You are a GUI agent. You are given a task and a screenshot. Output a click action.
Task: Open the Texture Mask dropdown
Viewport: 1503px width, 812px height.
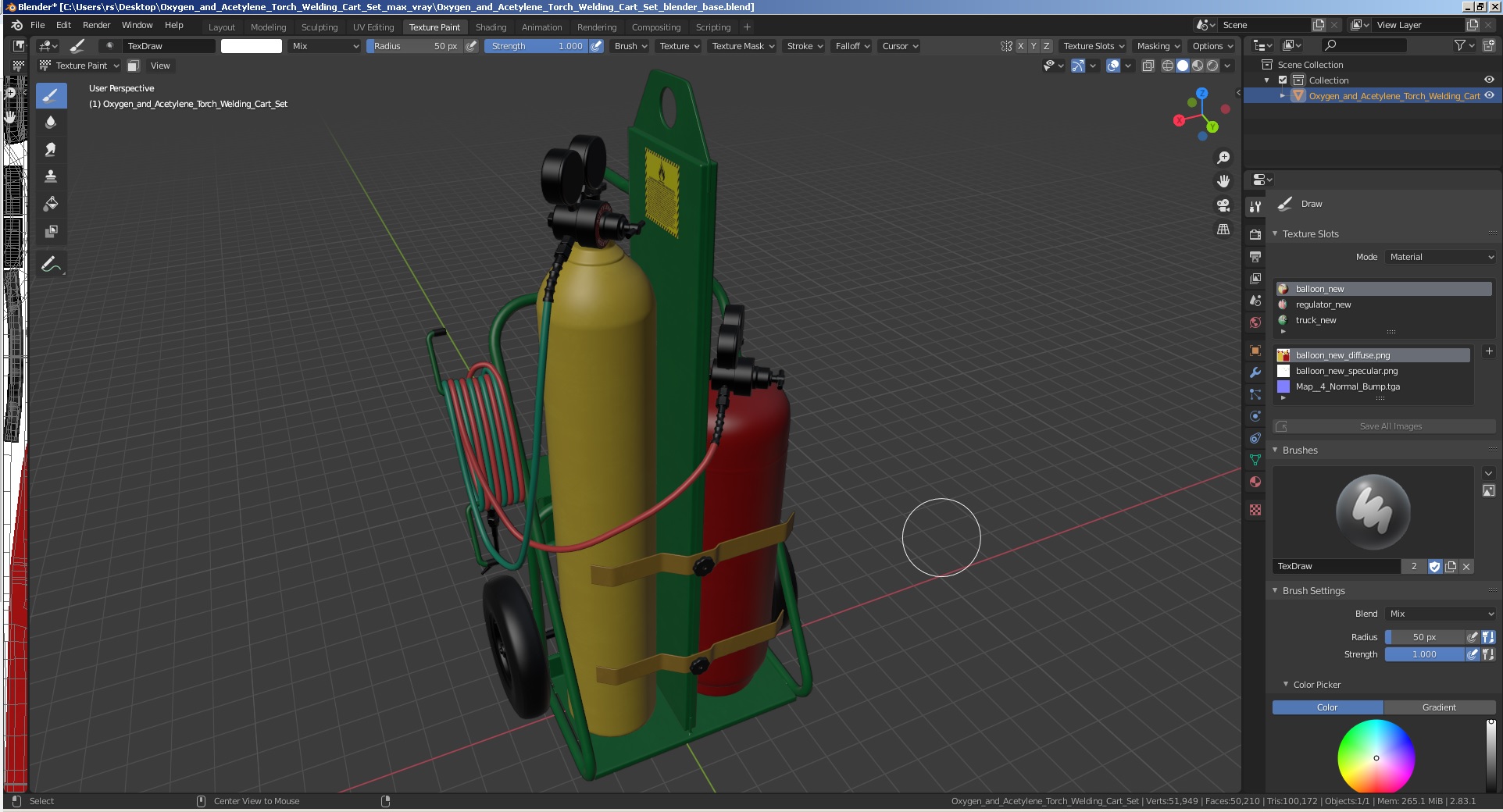click(742, 46)
